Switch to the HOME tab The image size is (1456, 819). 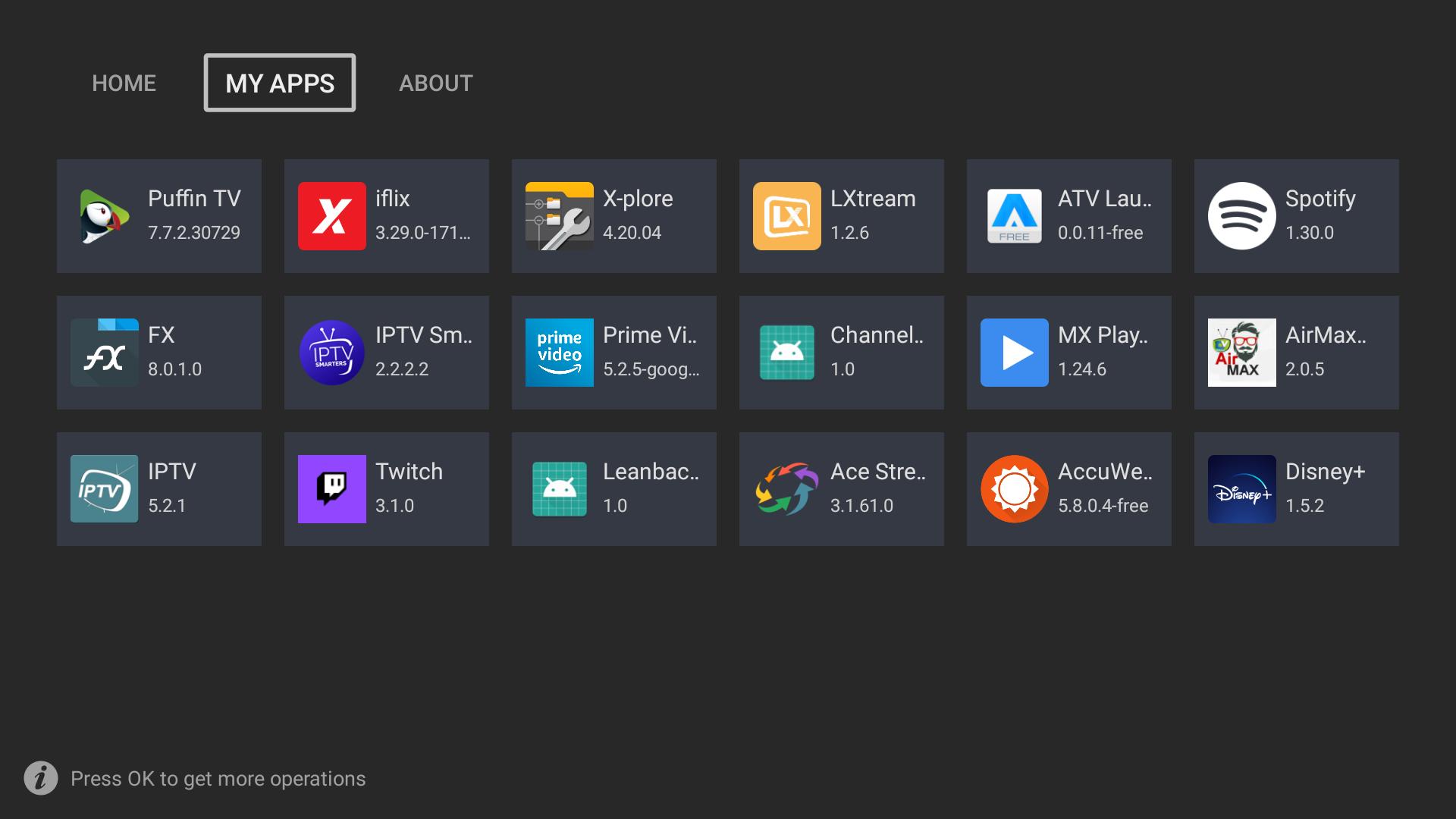point(124,83)
